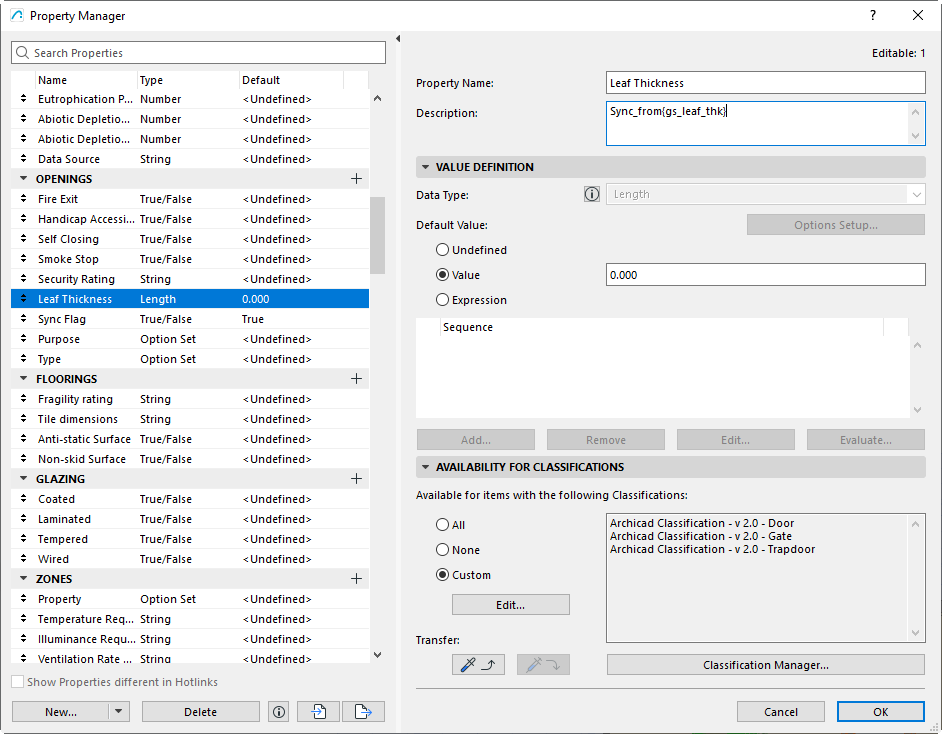The width and height of the screenshot is (942, 734).
Task: Click the Type column header
Action: click(x=188, y=80)
